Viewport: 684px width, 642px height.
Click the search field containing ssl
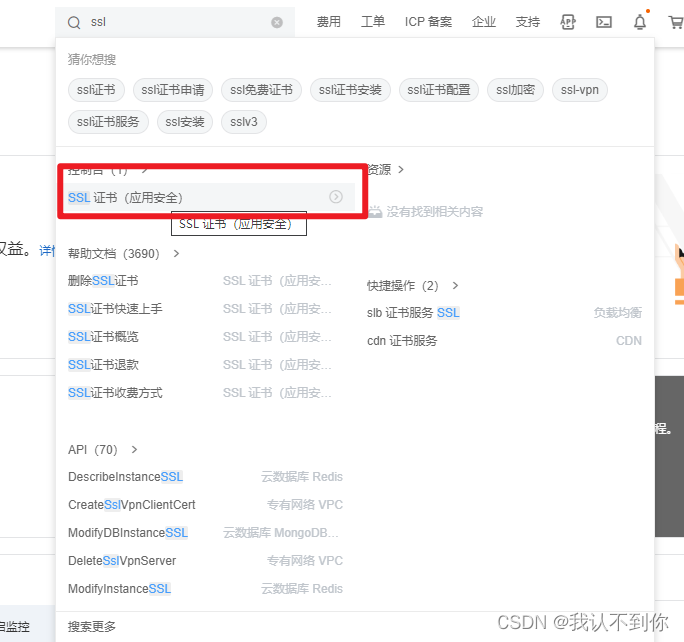tap(175, 22)
